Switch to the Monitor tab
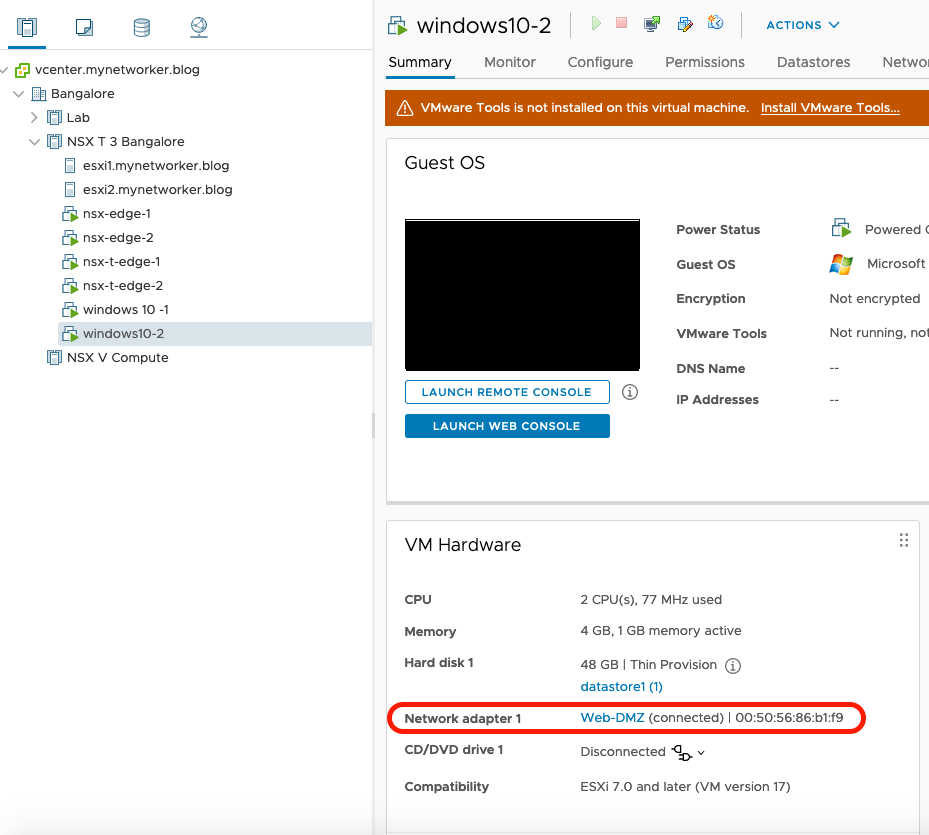Screen dimensions: 929x835 click(x=510, y=62)
